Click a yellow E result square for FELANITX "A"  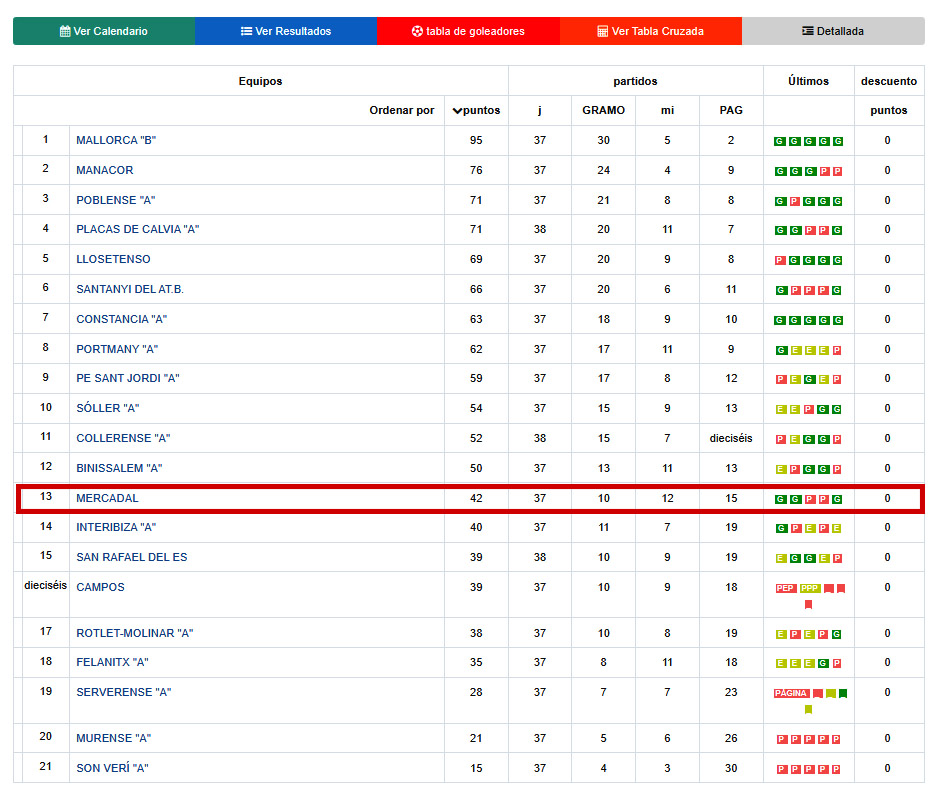pos(780,662)
